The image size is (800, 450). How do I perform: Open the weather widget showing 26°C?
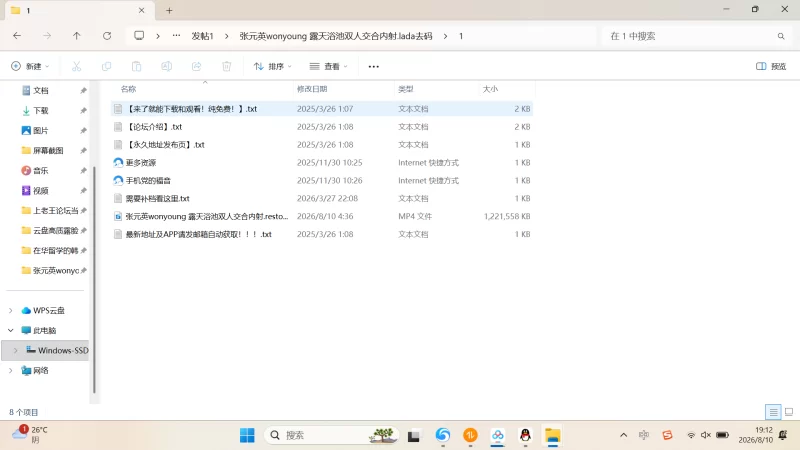click(30, 435)
